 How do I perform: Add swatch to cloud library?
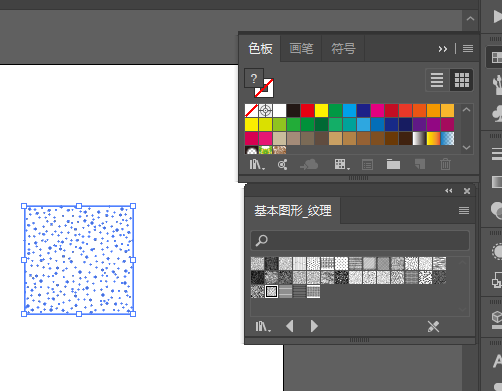point(309,164)
